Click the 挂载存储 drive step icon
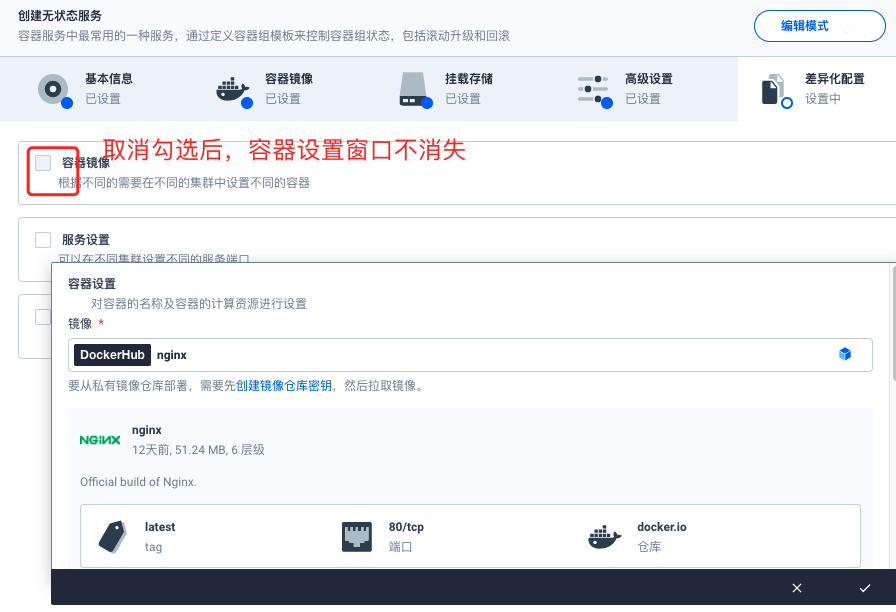Image resolution: width=896 pixels, height=612 pixels. 413,89
